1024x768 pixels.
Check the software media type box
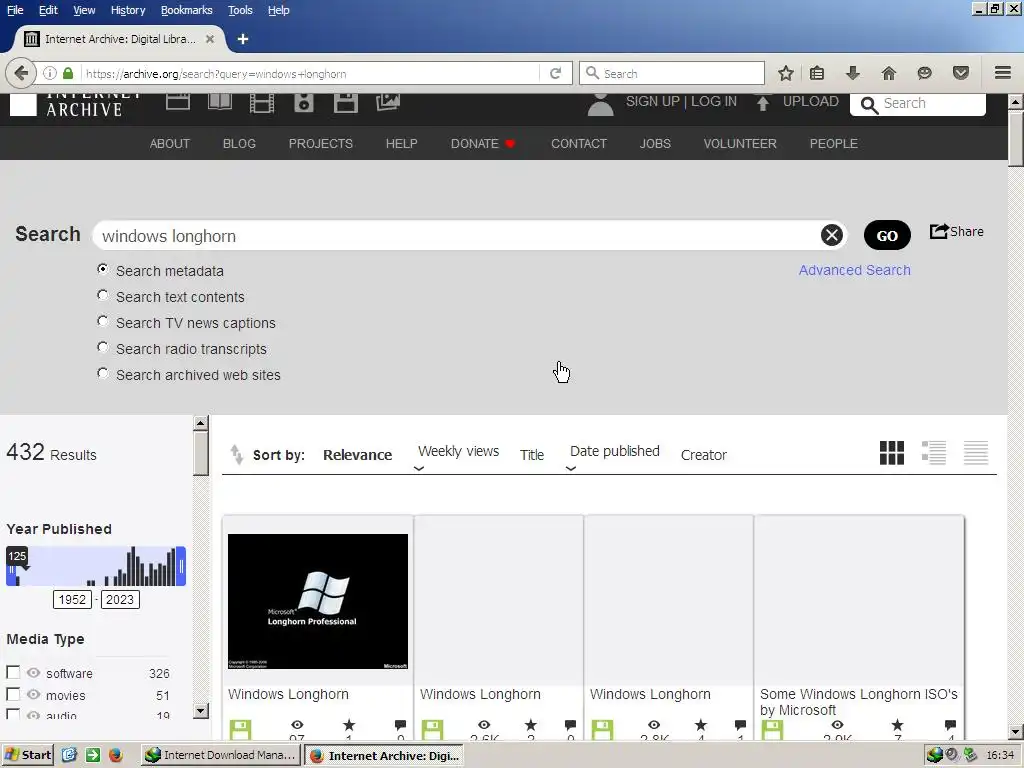pyautogui.click(x=13, y=672)
